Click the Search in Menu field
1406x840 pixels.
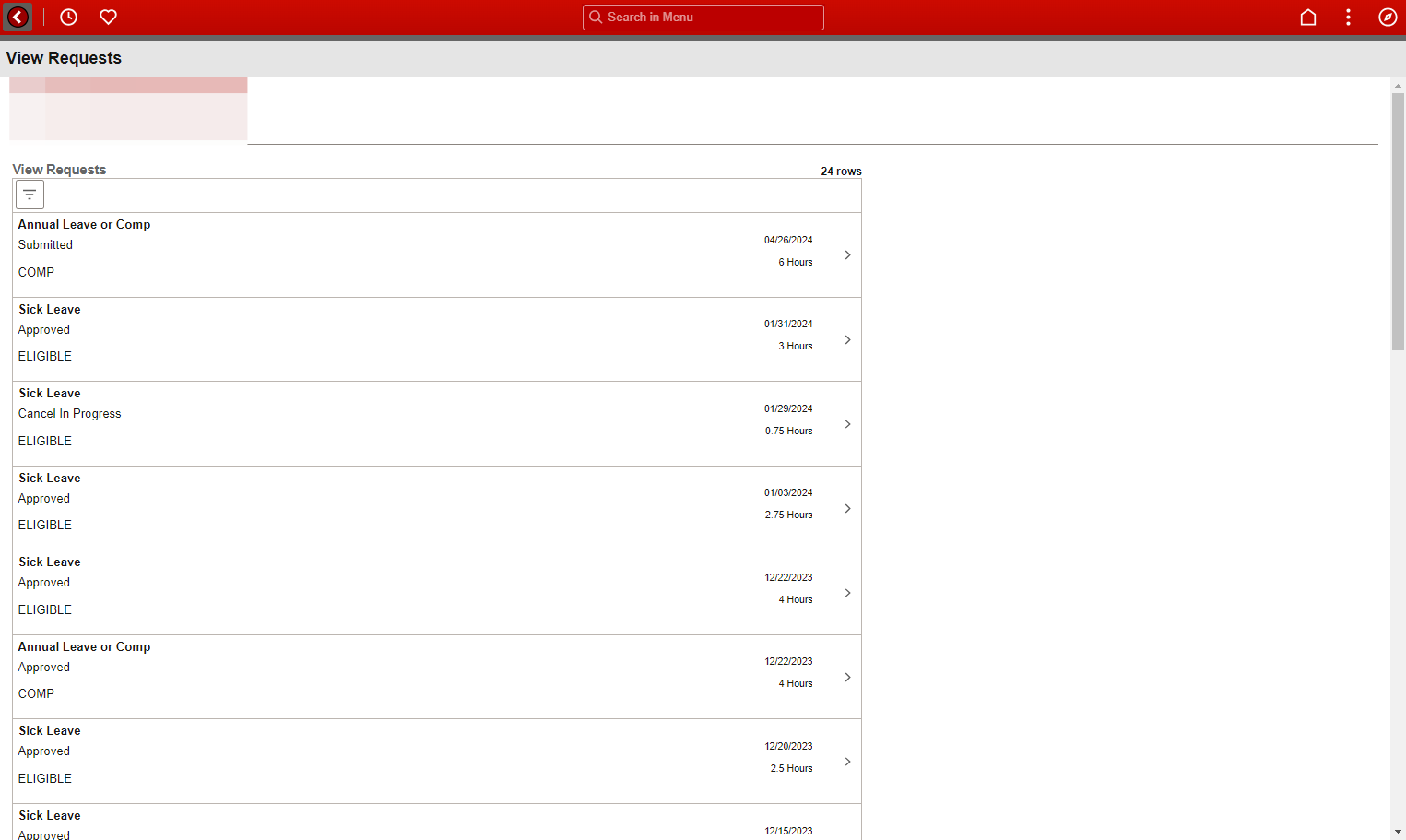coord(703,17)
